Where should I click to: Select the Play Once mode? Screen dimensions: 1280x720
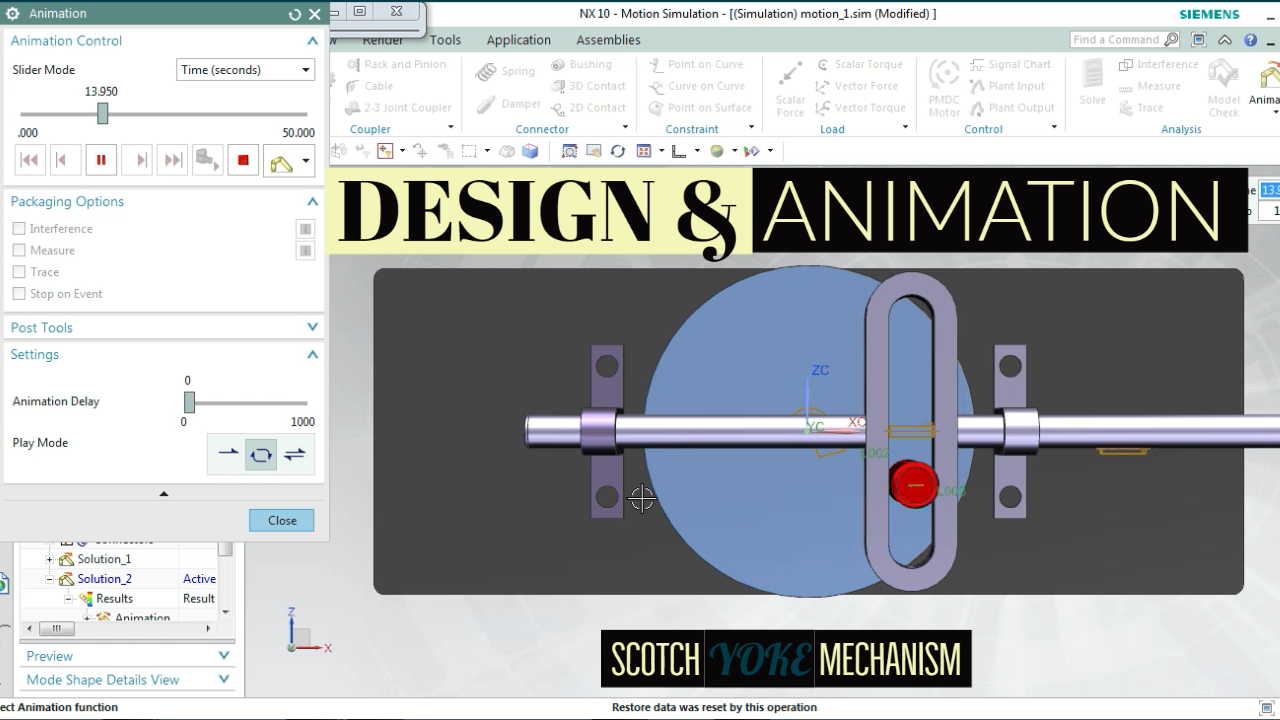click(227, 454)
